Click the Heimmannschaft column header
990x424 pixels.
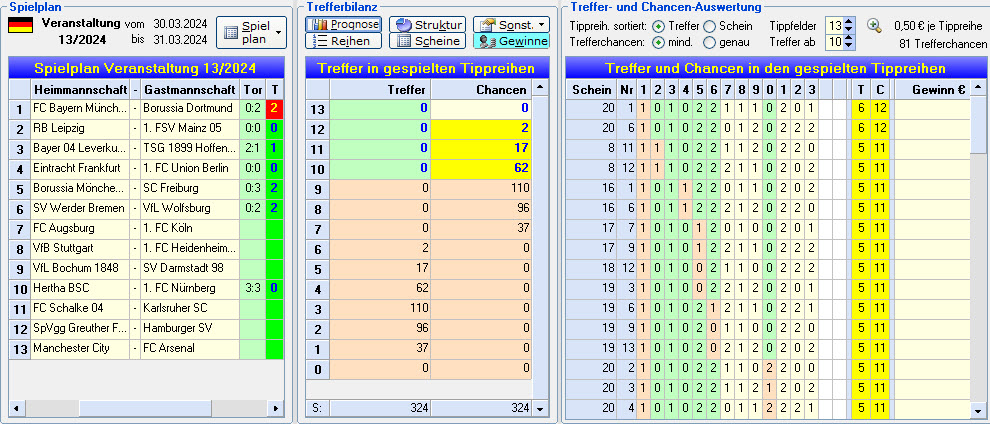click(80, 89)
